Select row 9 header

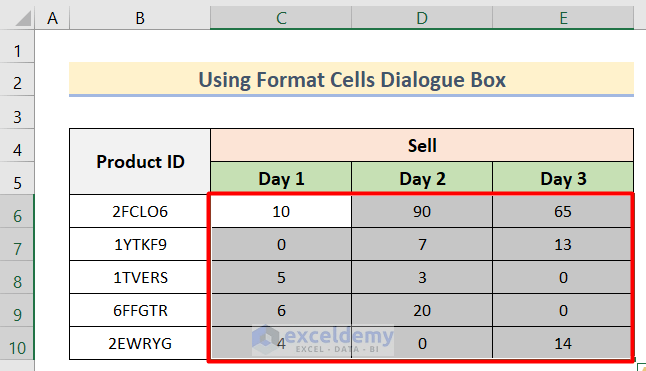[17, 310]
